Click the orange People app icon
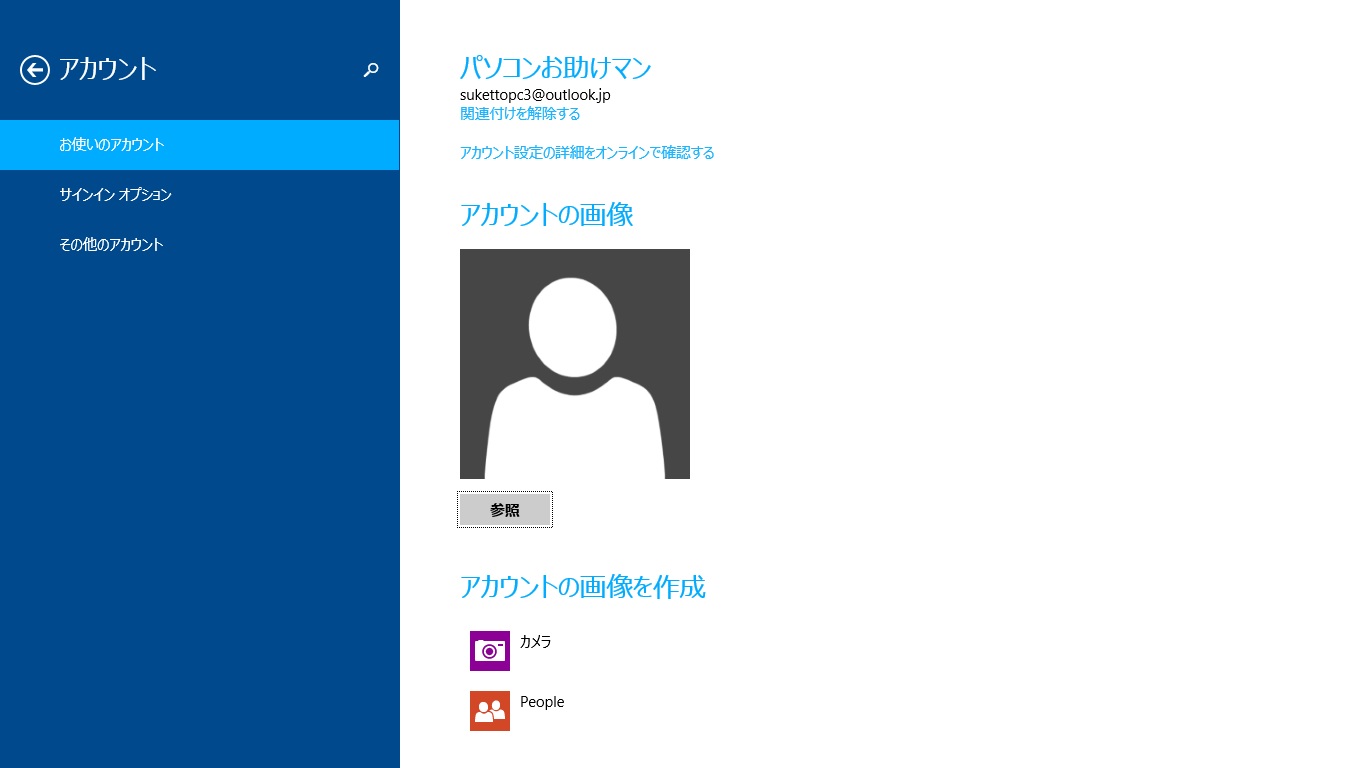Image resolution: width=1366 pixels, height=768 pixels. [490, 710]
